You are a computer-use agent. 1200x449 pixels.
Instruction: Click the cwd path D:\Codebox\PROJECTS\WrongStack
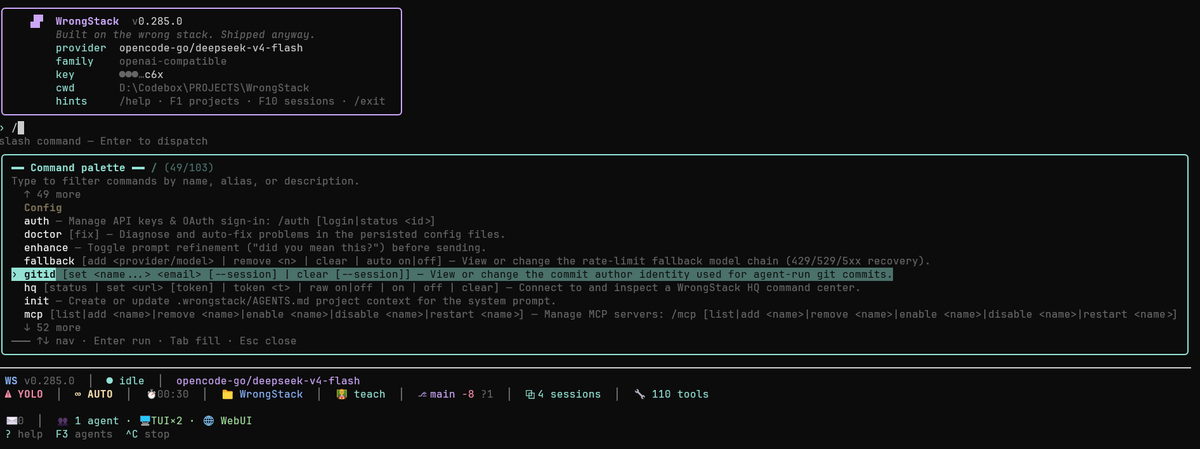coord(214,88)
